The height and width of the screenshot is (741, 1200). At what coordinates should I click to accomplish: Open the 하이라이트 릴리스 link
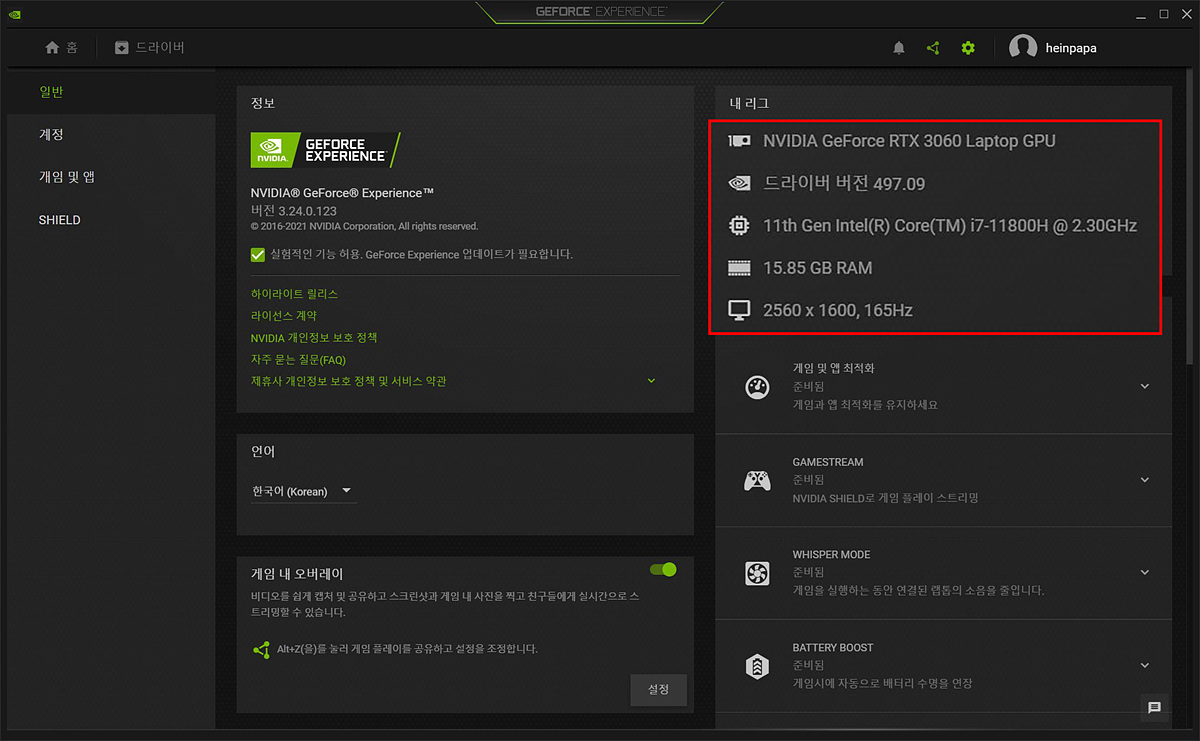click(294, 294)
